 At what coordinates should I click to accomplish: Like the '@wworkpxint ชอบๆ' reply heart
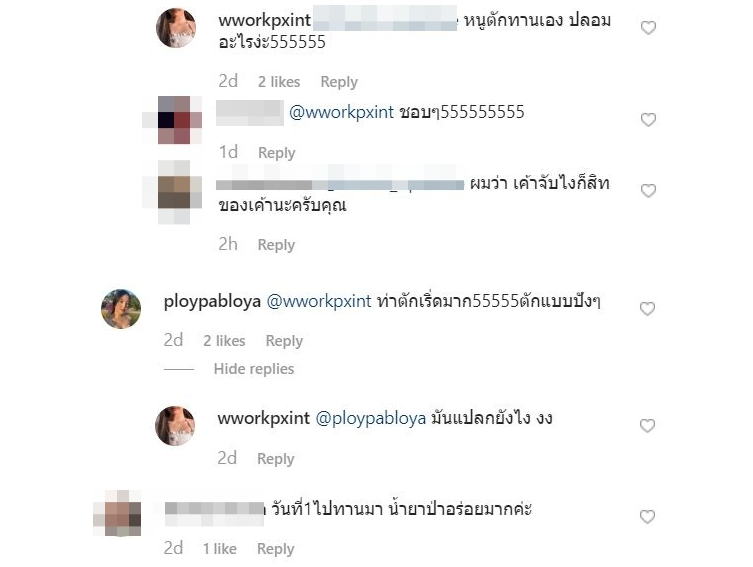[648, 120]
